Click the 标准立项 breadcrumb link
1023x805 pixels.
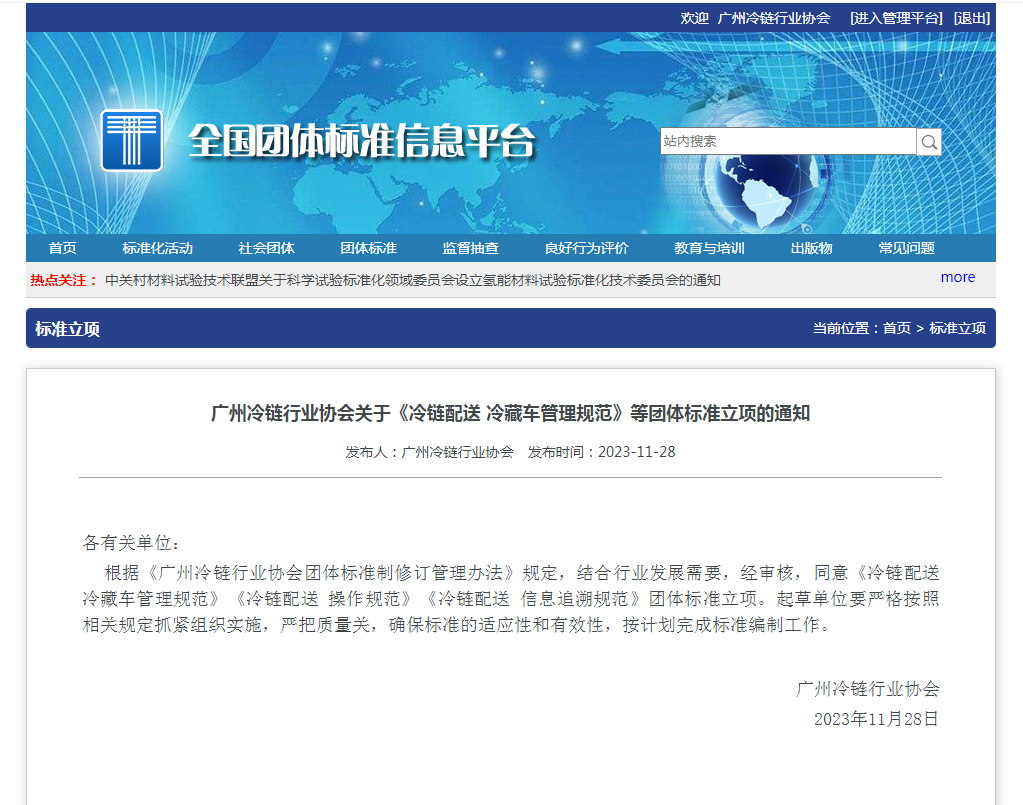957,328
